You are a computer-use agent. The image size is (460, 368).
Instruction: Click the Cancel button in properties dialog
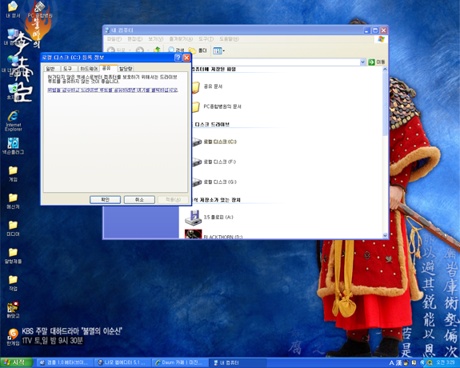click(x=139, y=199)
